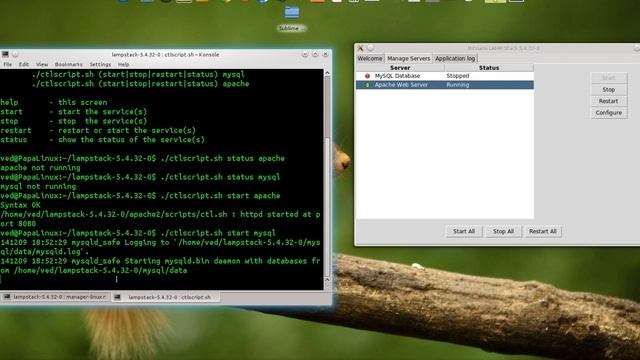Click the Konsole vertical scrollbar handle

pos(327,208)
